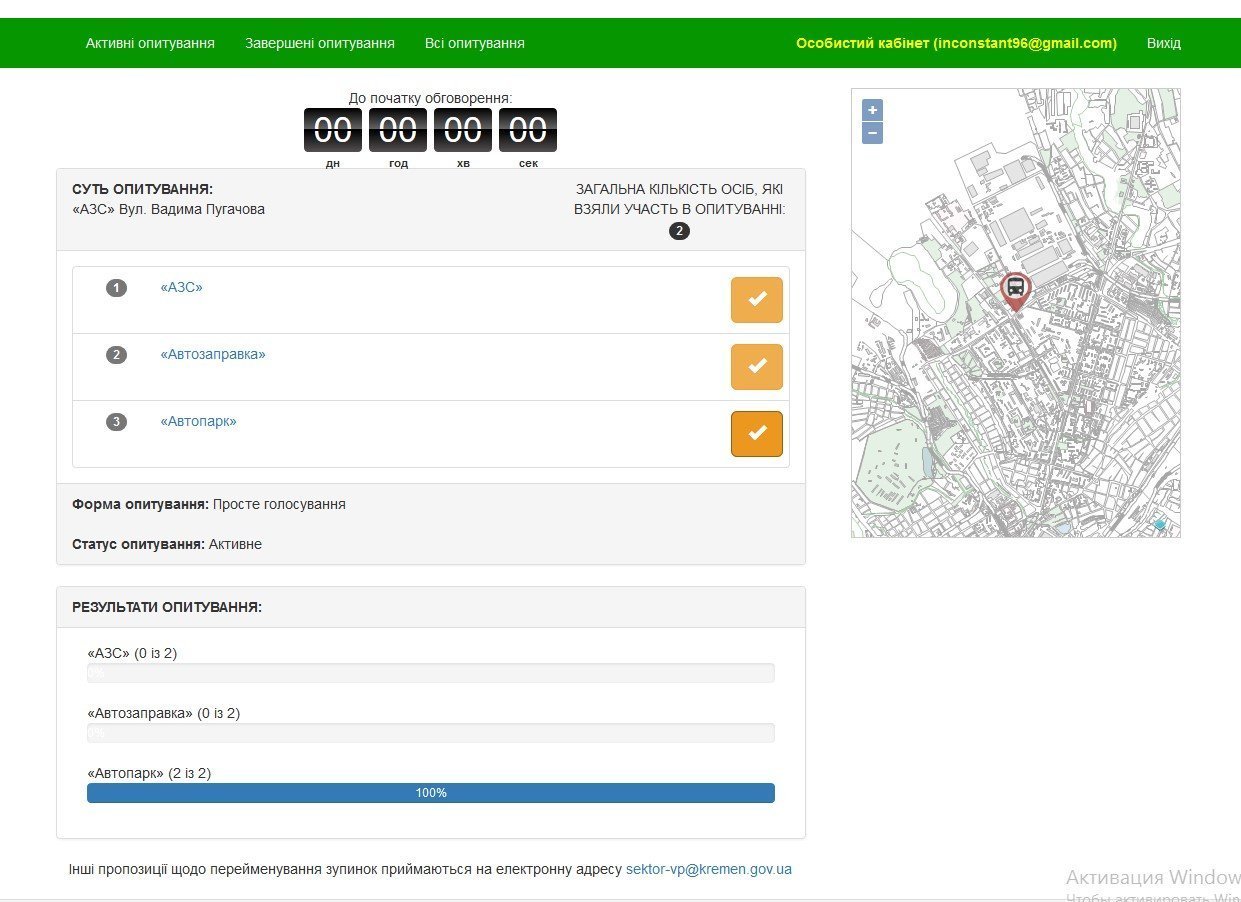
Task: Open the «Автозаправка» option link
Action: pyautogui.click(x=213, y=354)
